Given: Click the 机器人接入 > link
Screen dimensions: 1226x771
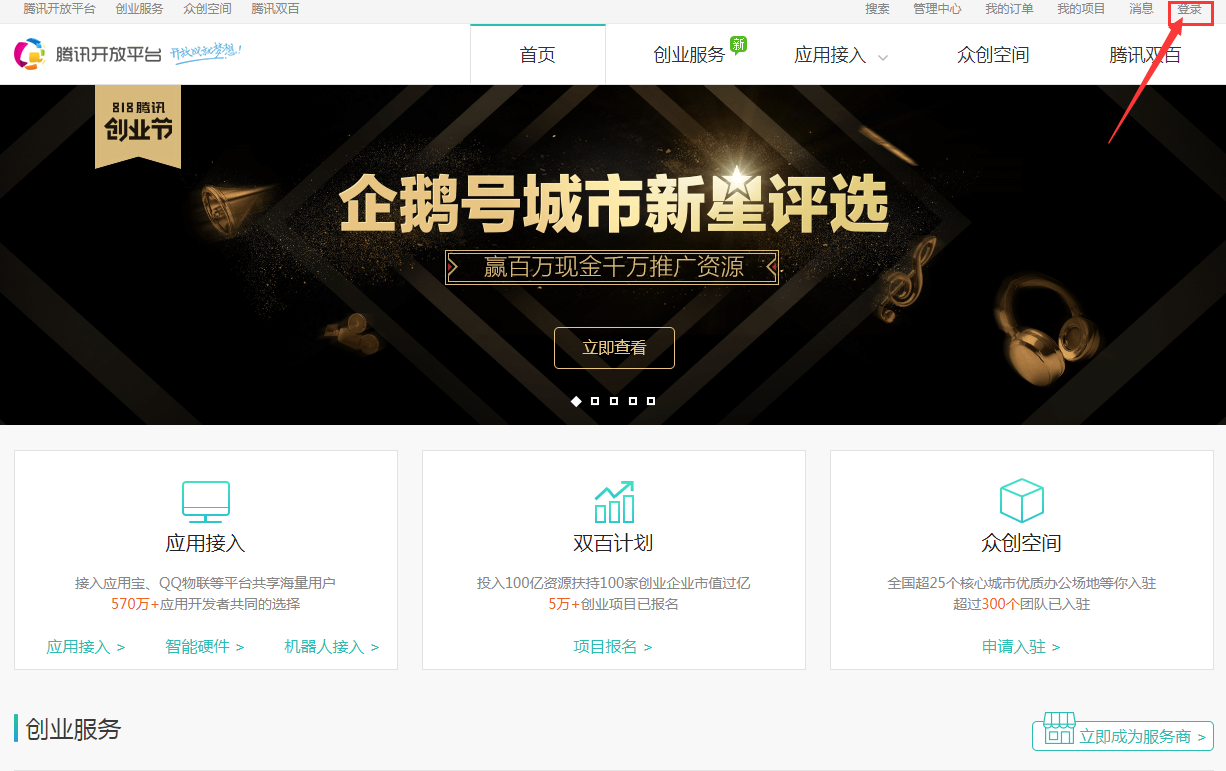Looking at the screenshot, I should pos(332,647).
